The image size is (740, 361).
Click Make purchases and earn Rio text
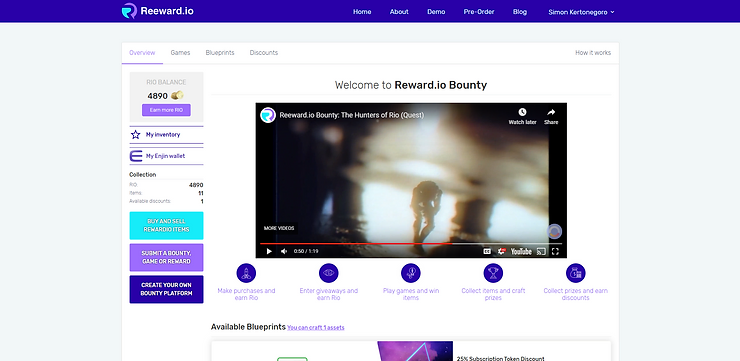point(246,294)
